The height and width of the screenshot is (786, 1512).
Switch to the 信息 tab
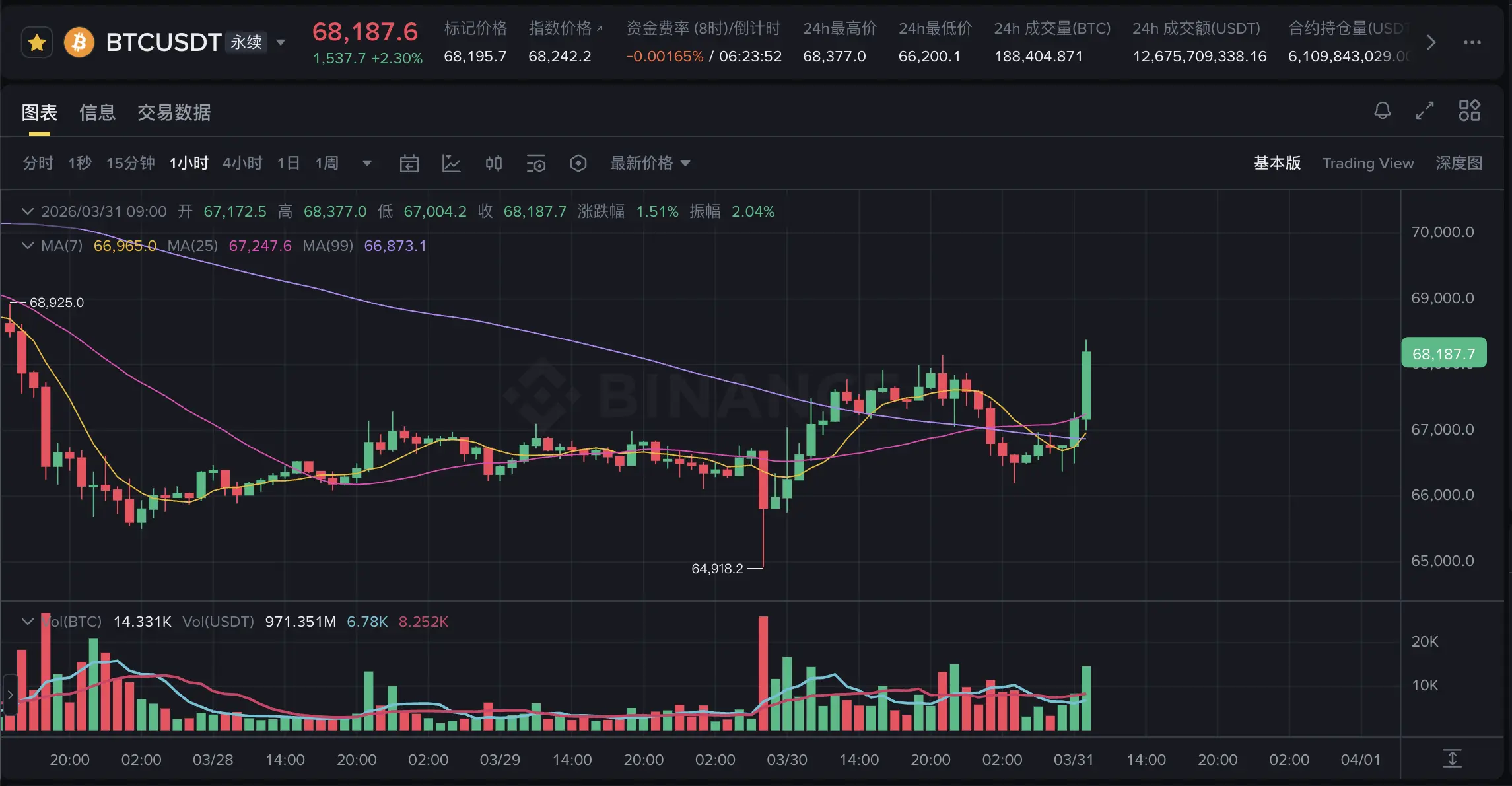[97, 112]
